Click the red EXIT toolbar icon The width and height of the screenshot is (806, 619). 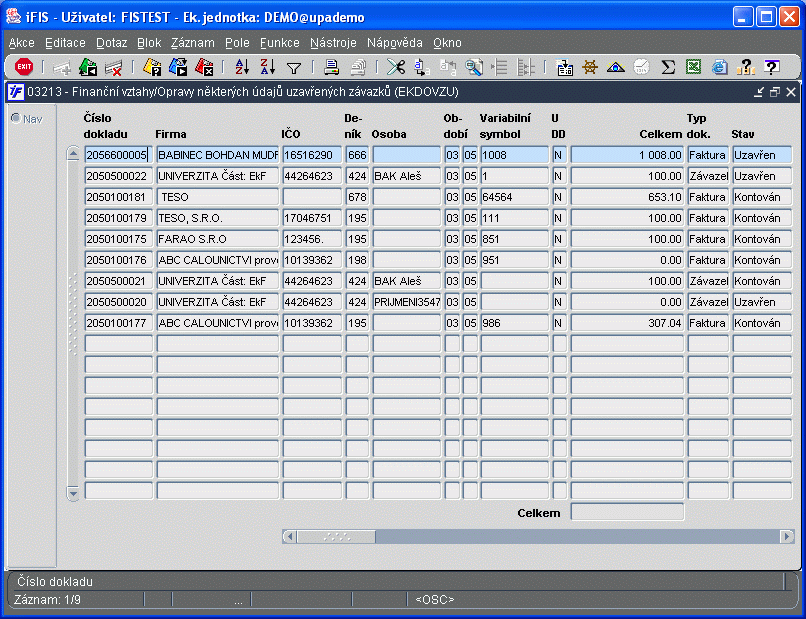[x=24, y=67]
